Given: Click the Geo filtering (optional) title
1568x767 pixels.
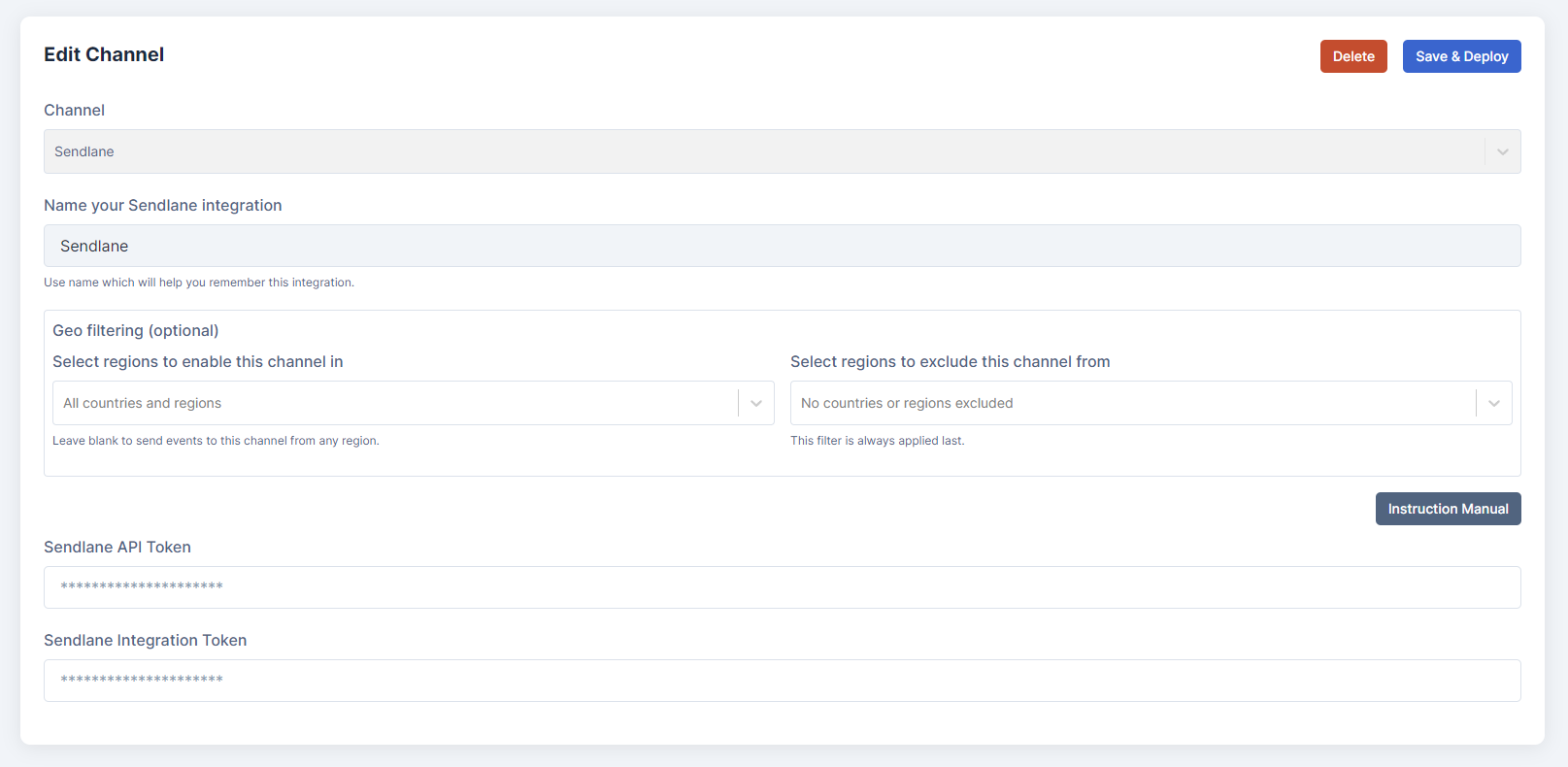Looking at the screenshot, I should [x=136, y=331].
